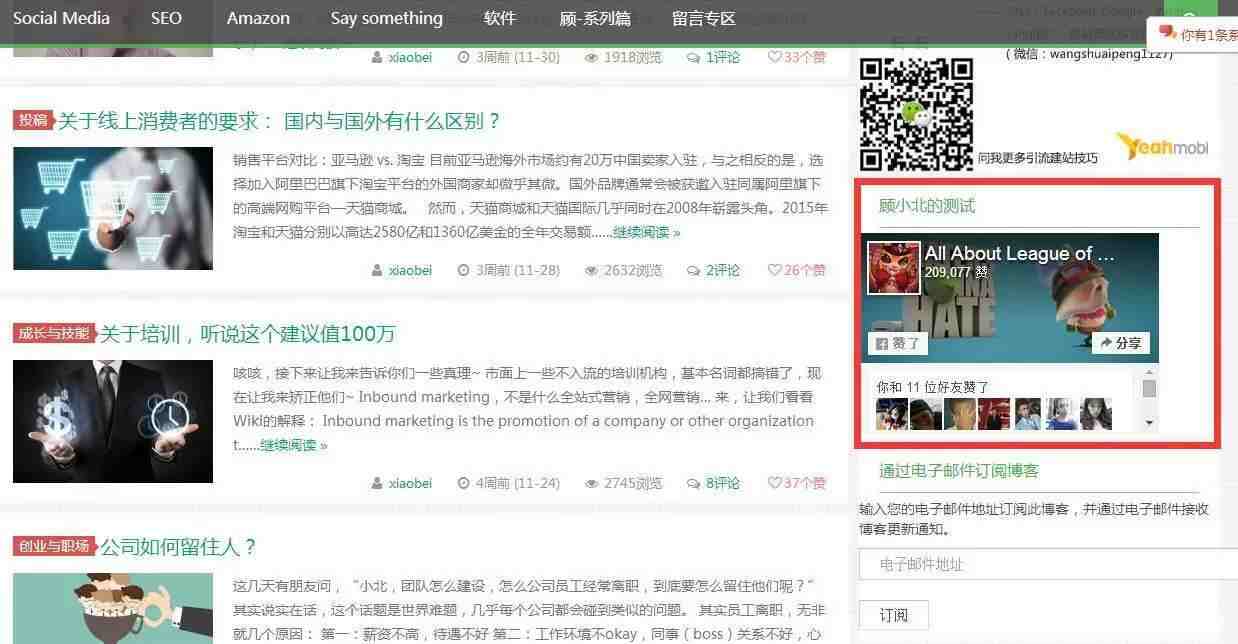Like the post with 26个赞
The image size is (1238, 644).
[796, 270]
